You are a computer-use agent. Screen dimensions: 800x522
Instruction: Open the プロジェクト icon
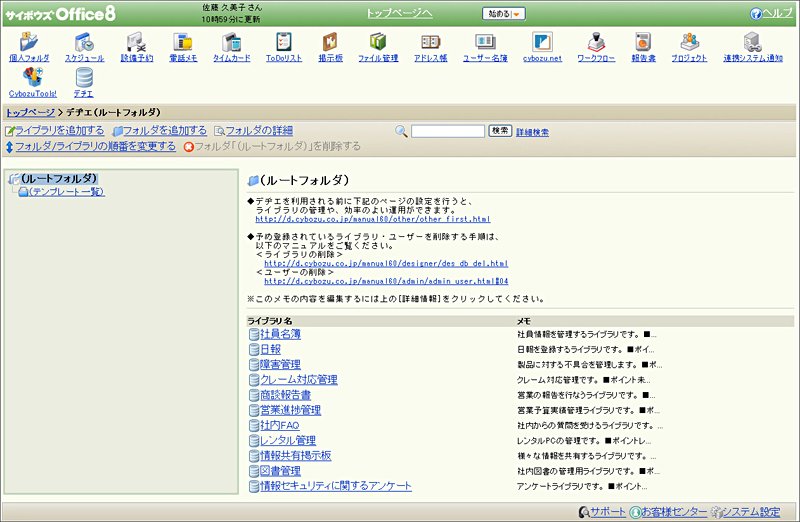689,42
